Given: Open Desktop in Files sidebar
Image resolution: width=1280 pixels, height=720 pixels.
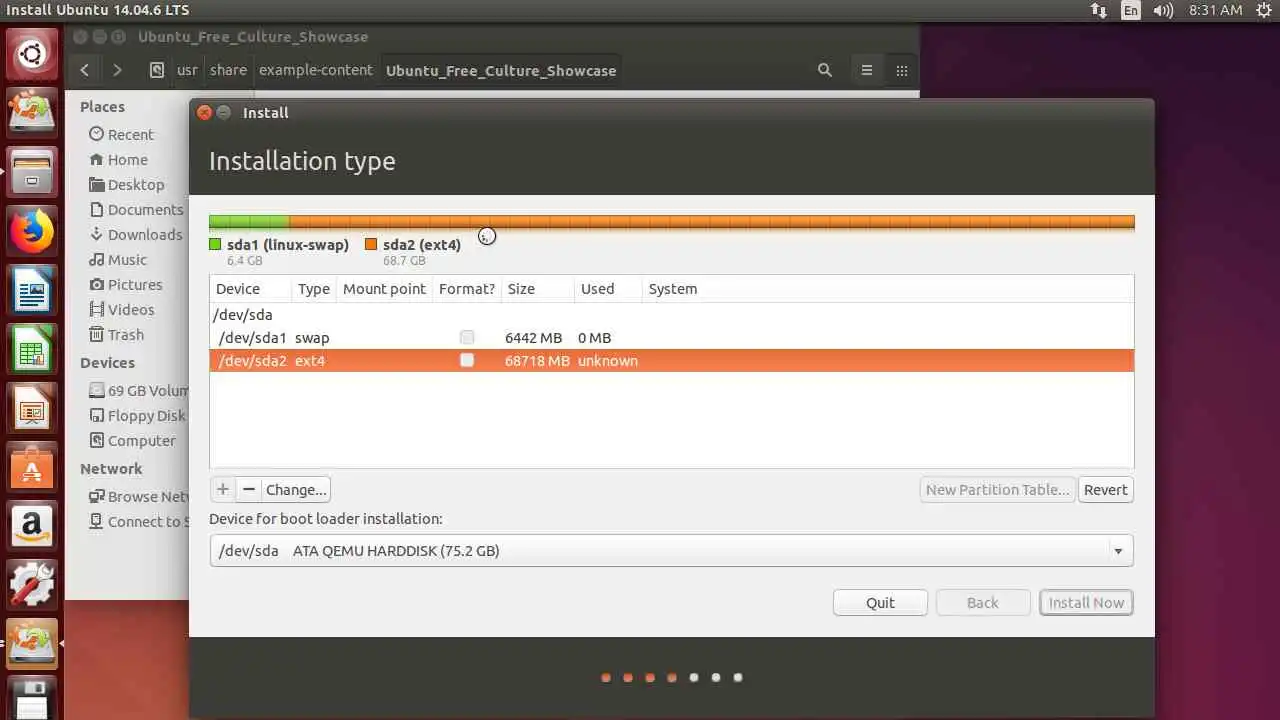Looking at the screenshot, I should 128,184.
